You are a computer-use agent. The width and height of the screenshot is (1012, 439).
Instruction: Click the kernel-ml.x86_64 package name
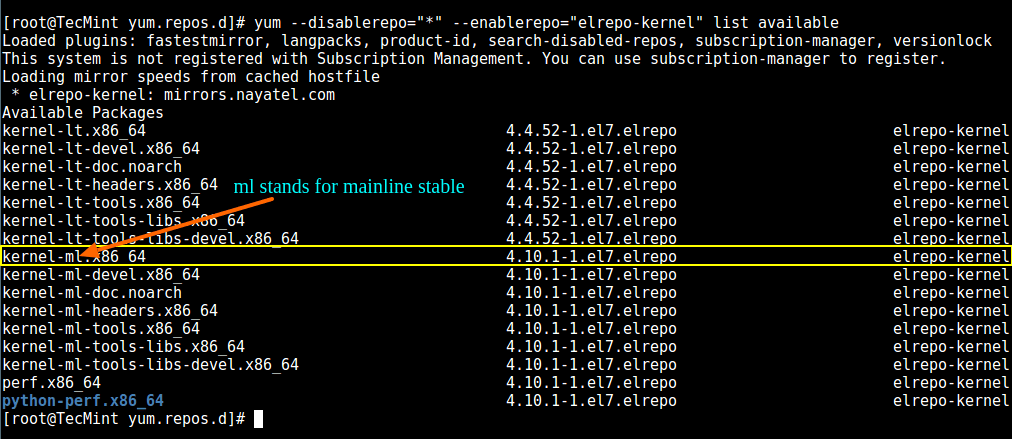click(74, 257)
